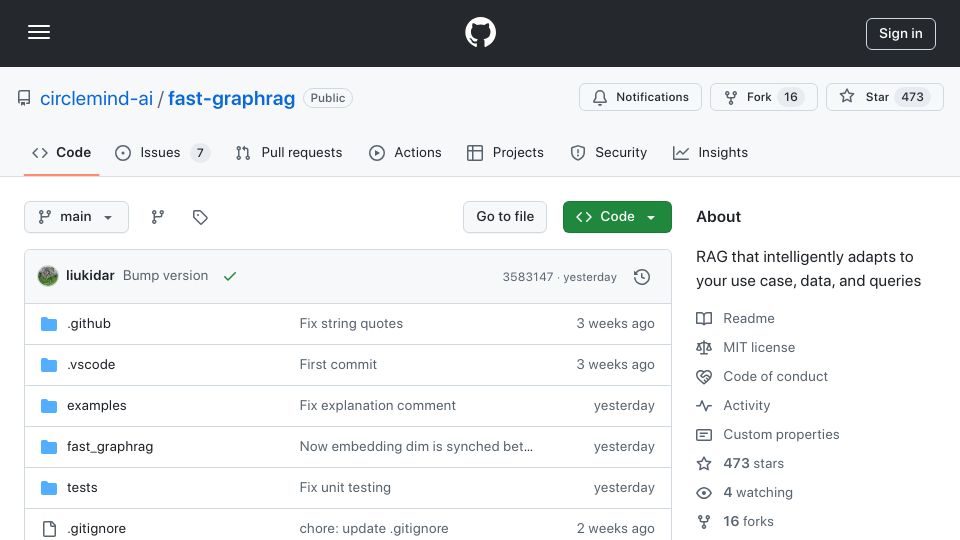Go to the GitHub homepage logo
The height and width of the screenshot is (540, 960).
tap(480, 32)
